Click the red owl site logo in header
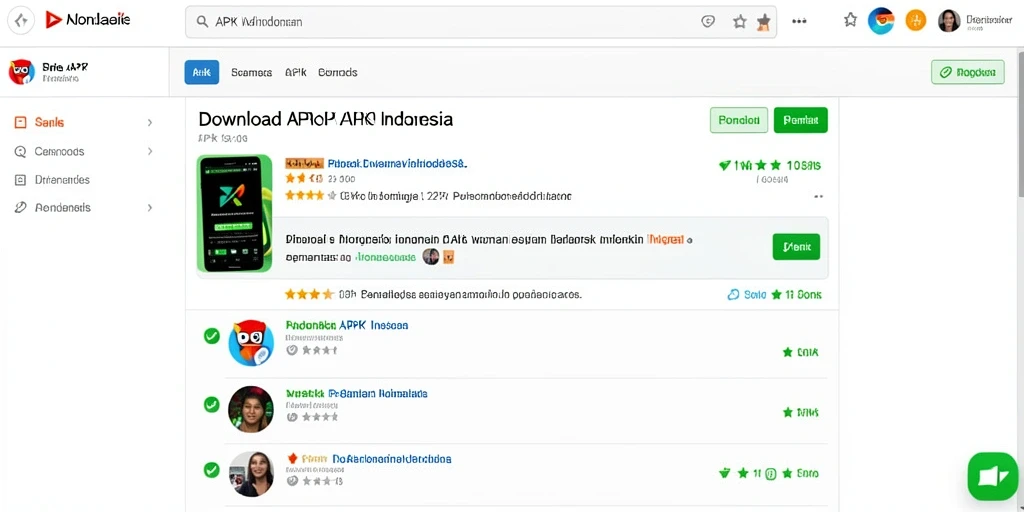 (x=22, y=72)
